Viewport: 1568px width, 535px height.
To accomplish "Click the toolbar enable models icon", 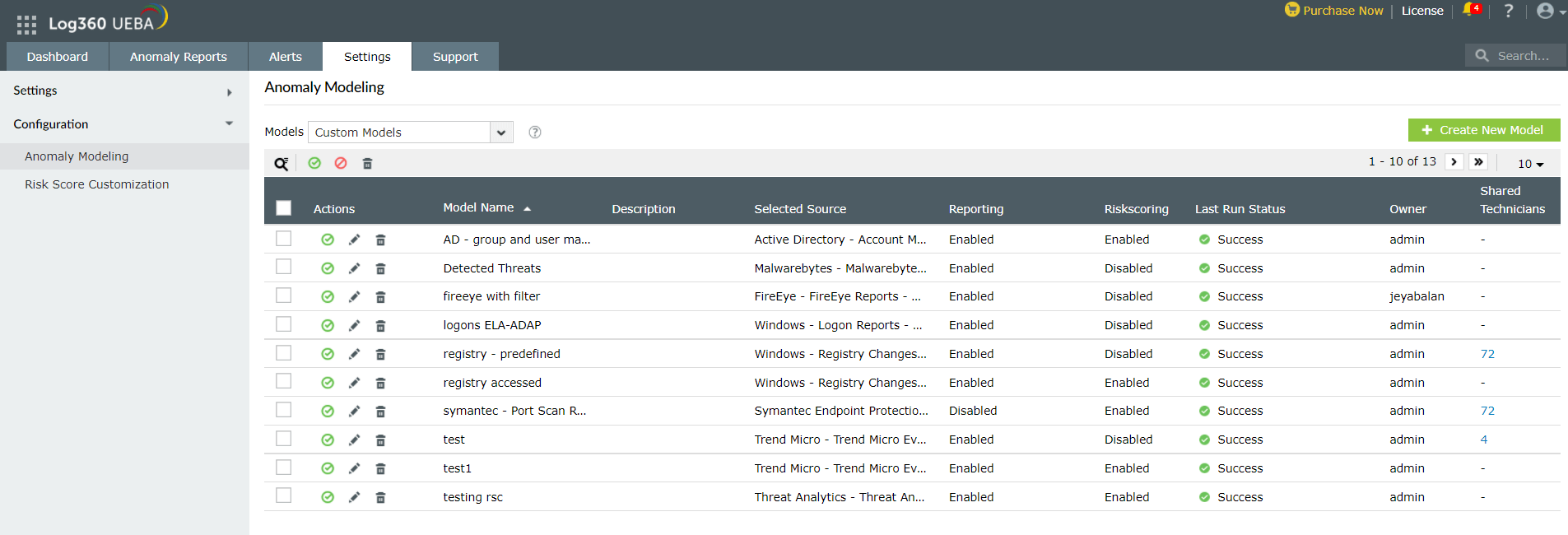I will point(314,164).
